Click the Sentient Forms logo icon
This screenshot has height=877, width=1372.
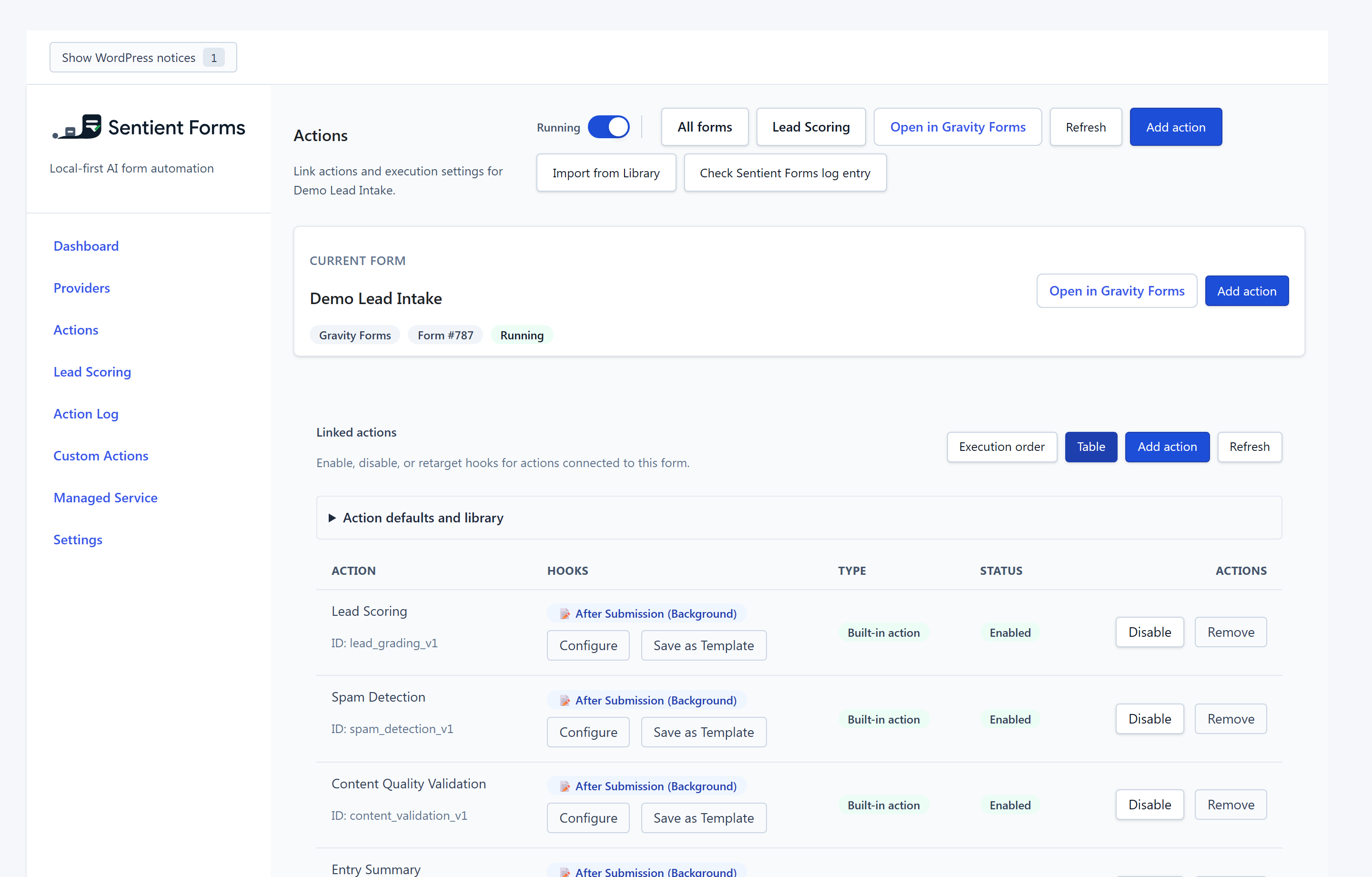coord(77,127)
